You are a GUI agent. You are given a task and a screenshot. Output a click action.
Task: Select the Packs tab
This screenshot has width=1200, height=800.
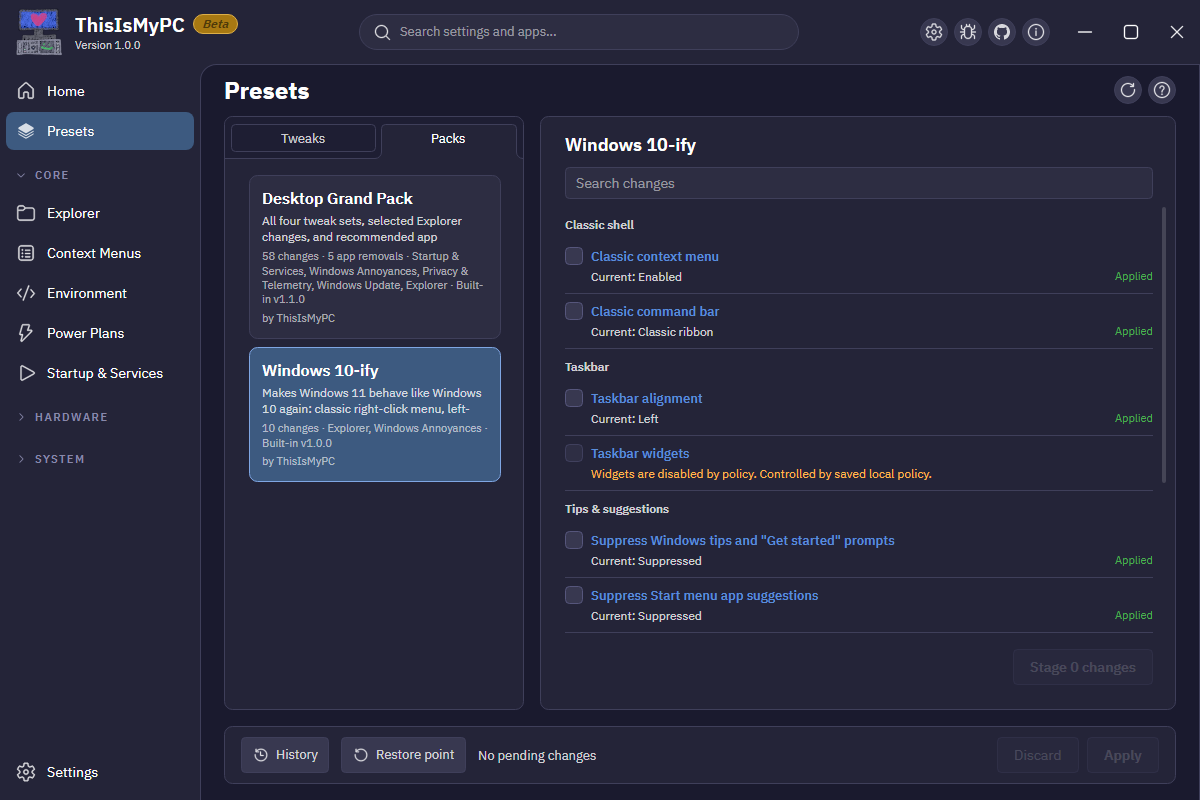click(x=448, y=138)
